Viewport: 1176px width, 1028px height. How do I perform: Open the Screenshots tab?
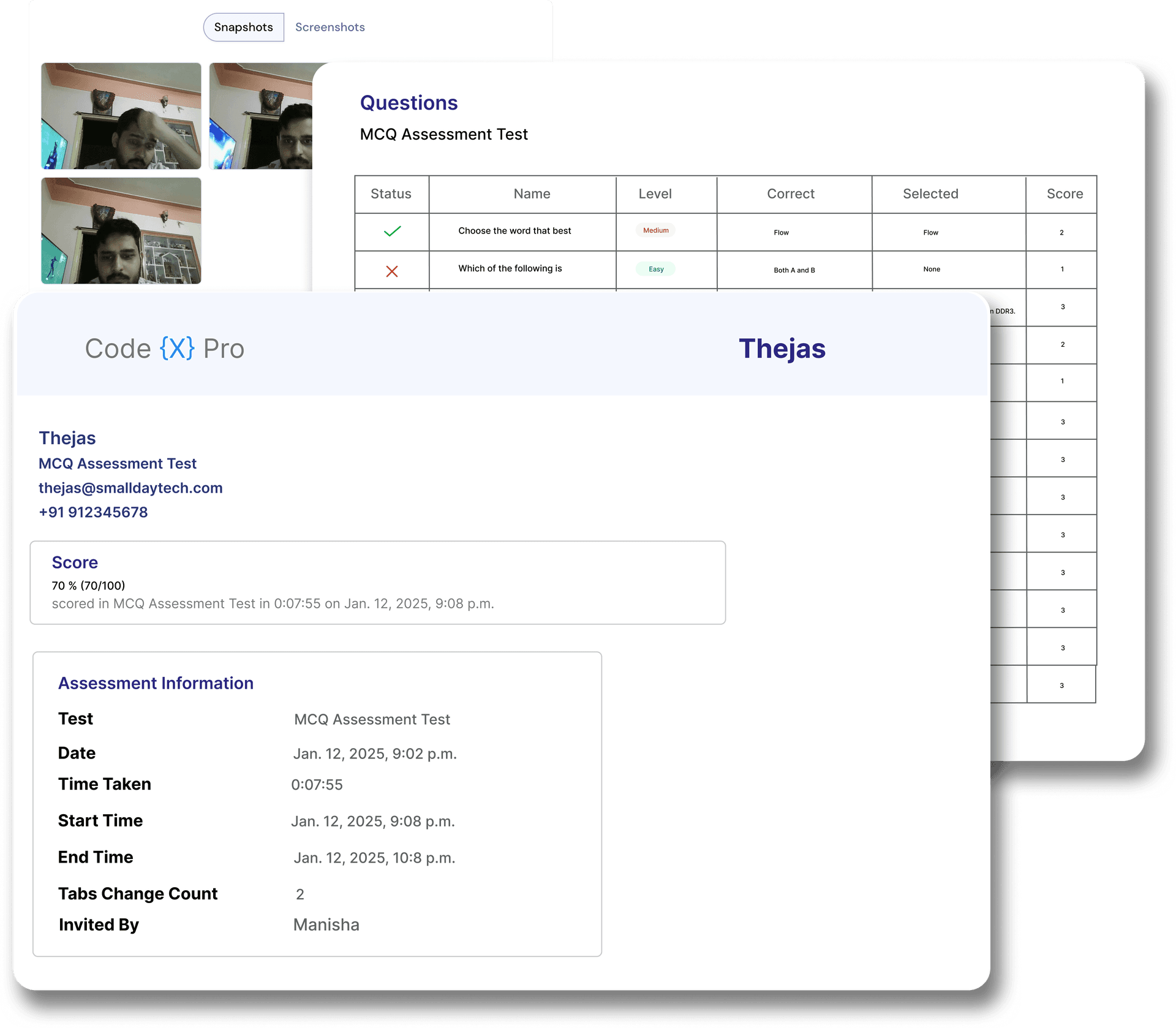tap(330, 28)
